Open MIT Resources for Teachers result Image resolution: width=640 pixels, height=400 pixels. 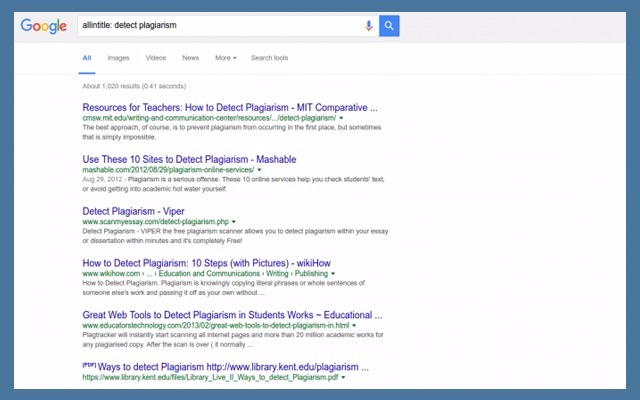(x=230, y=107)
